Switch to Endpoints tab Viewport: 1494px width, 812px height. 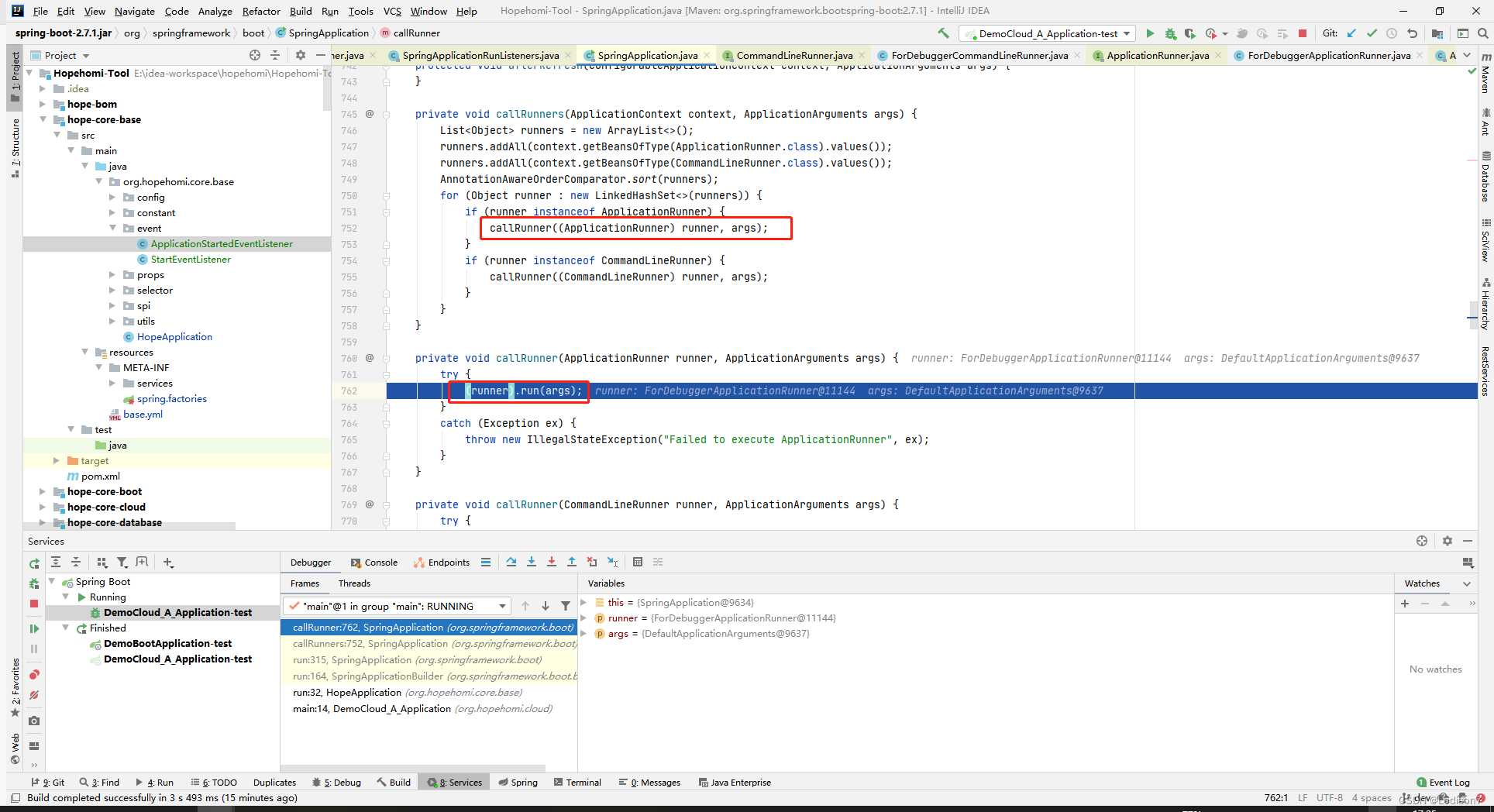coord(442,563)
